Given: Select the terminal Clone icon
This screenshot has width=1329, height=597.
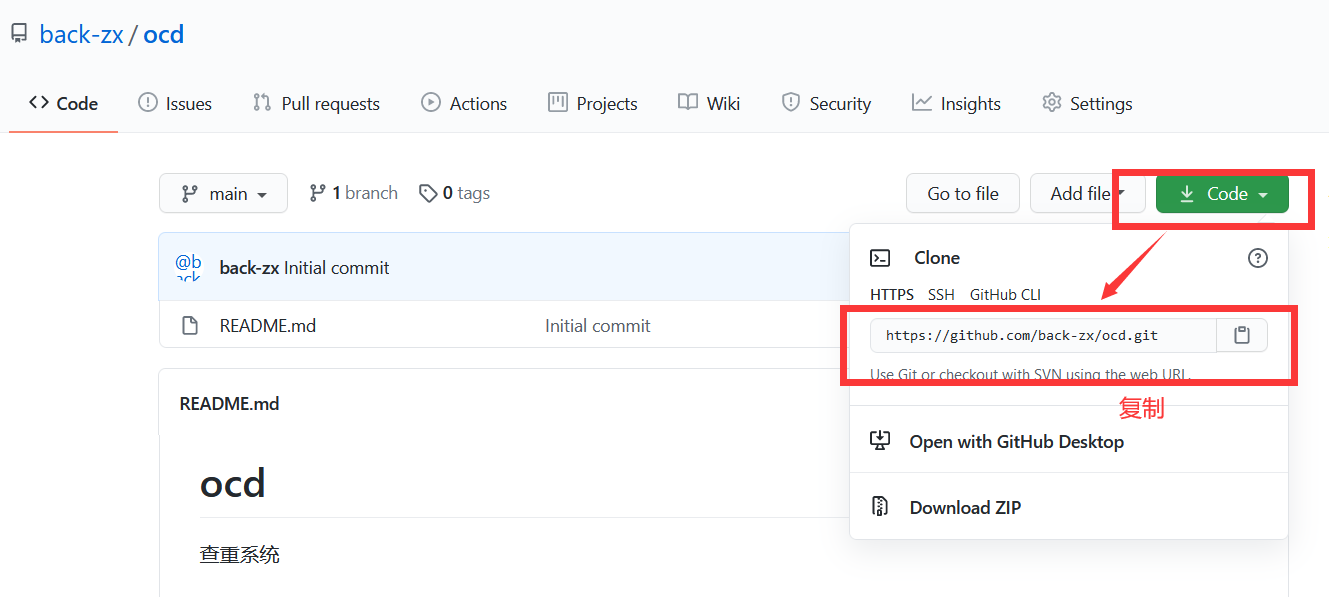Looking at the screenshot, I should 880,258.
